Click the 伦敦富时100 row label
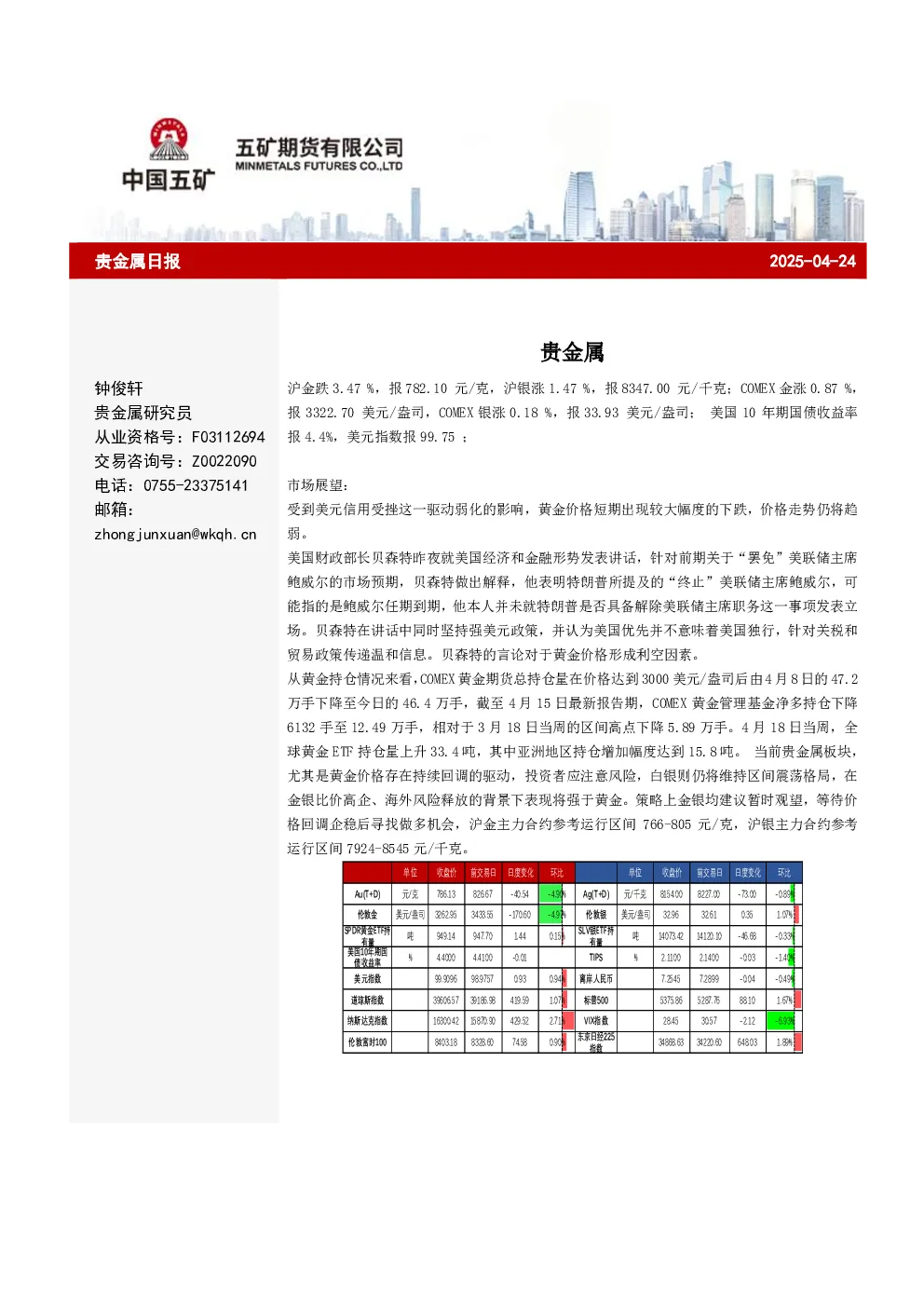The height and width of the screenshot is (1307, 924). (x=367, y=1042)
